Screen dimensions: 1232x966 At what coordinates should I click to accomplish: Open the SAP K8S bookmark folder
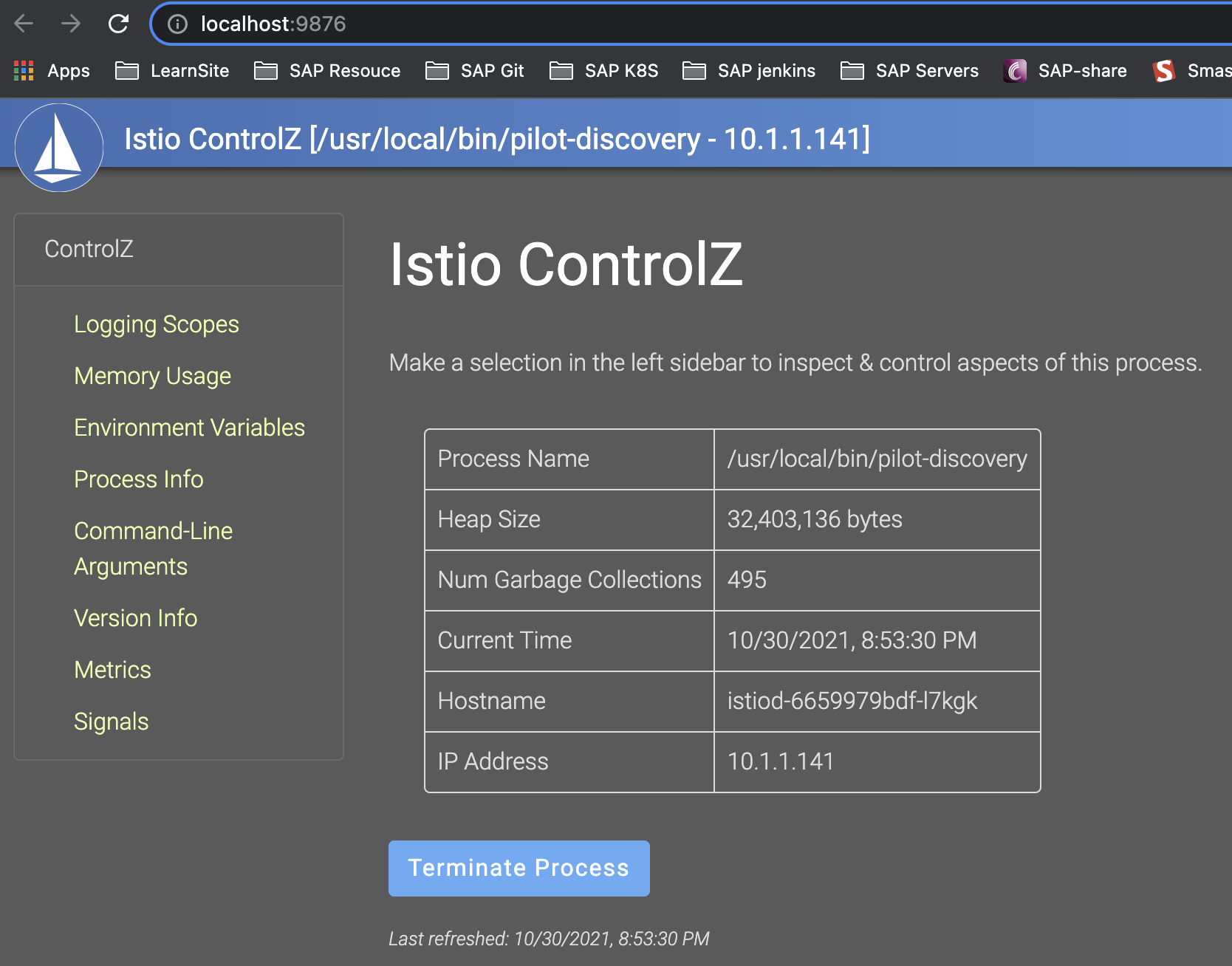604,71
